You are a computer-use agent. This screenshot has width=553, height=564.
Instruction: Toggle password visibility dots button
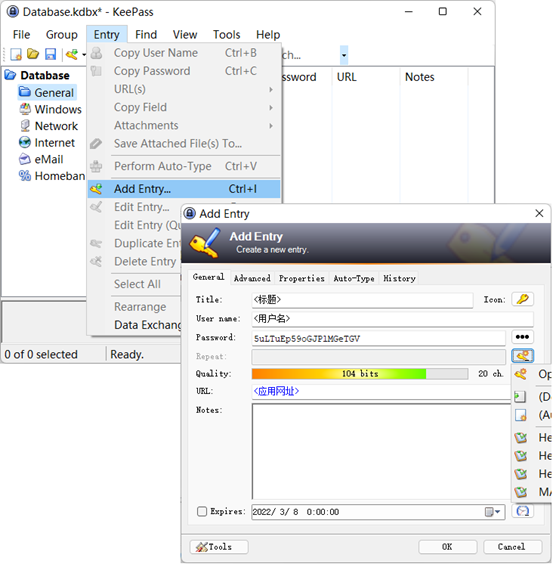[522, 337]
